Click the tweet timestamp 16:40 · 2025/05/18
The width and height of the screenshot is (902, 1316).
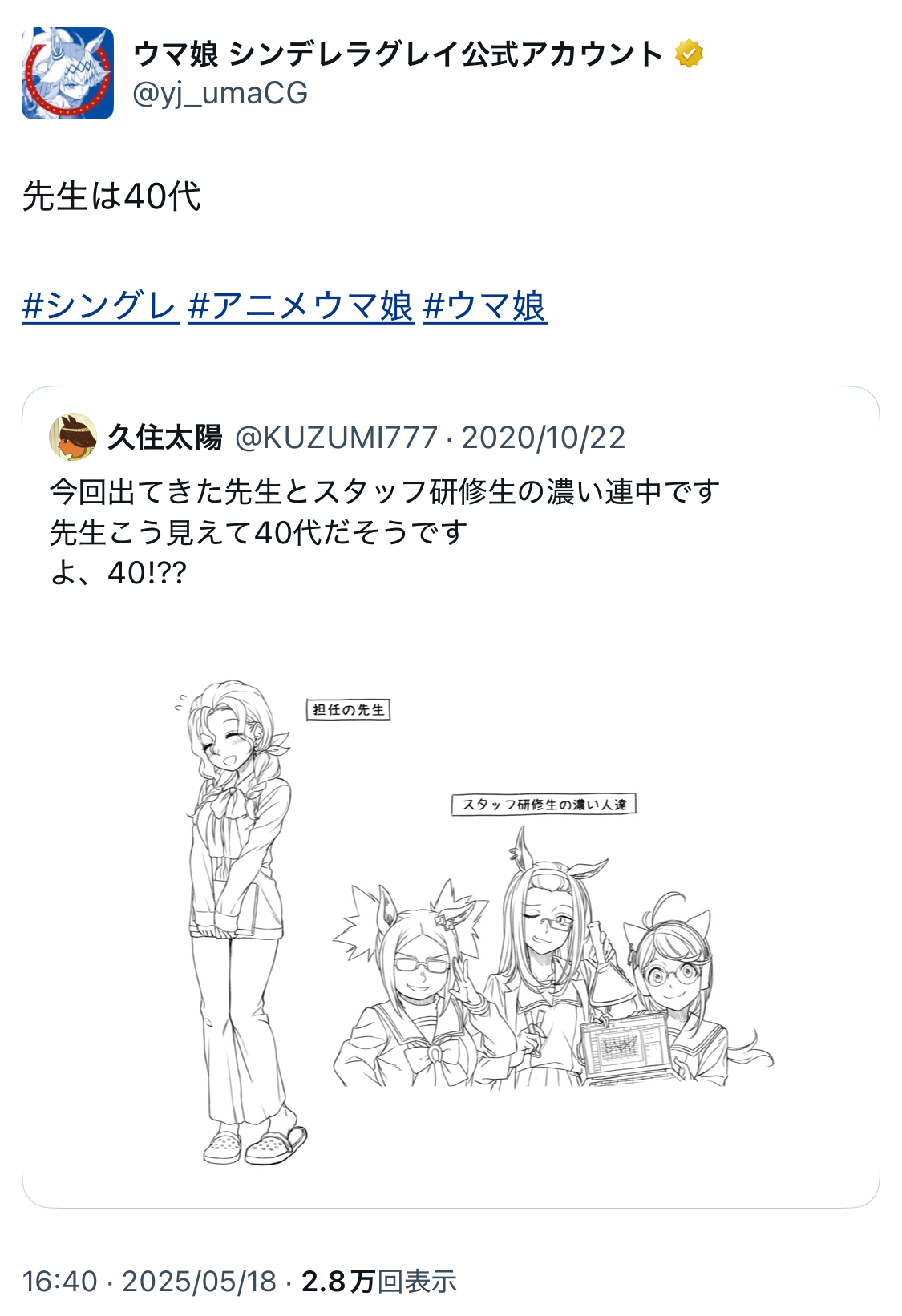(x=150, y=1282)
